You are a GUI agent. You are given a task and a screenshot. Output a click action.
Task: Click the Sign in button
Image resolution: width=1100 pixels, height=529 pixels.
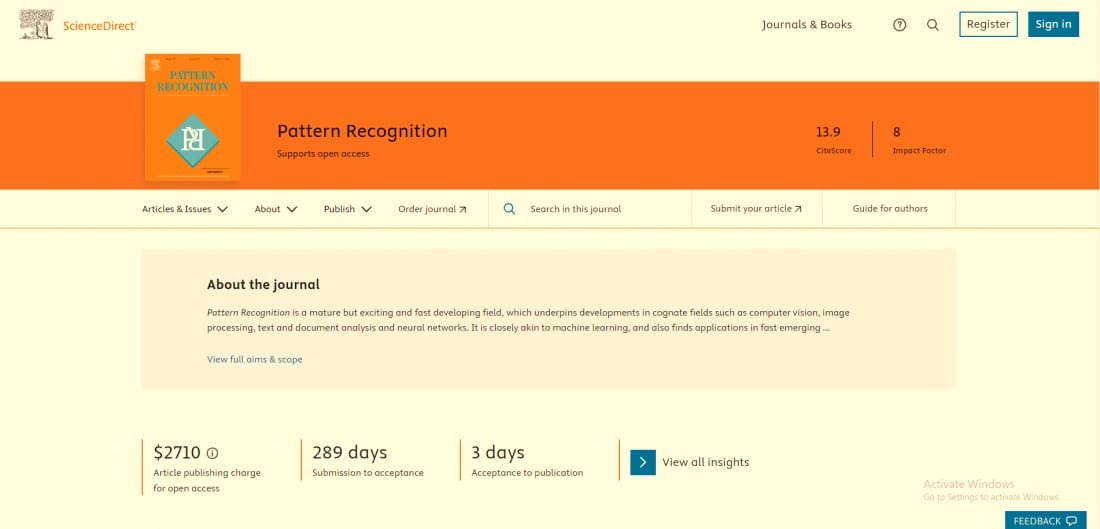pyautogui.click(x=1053, y=24)
